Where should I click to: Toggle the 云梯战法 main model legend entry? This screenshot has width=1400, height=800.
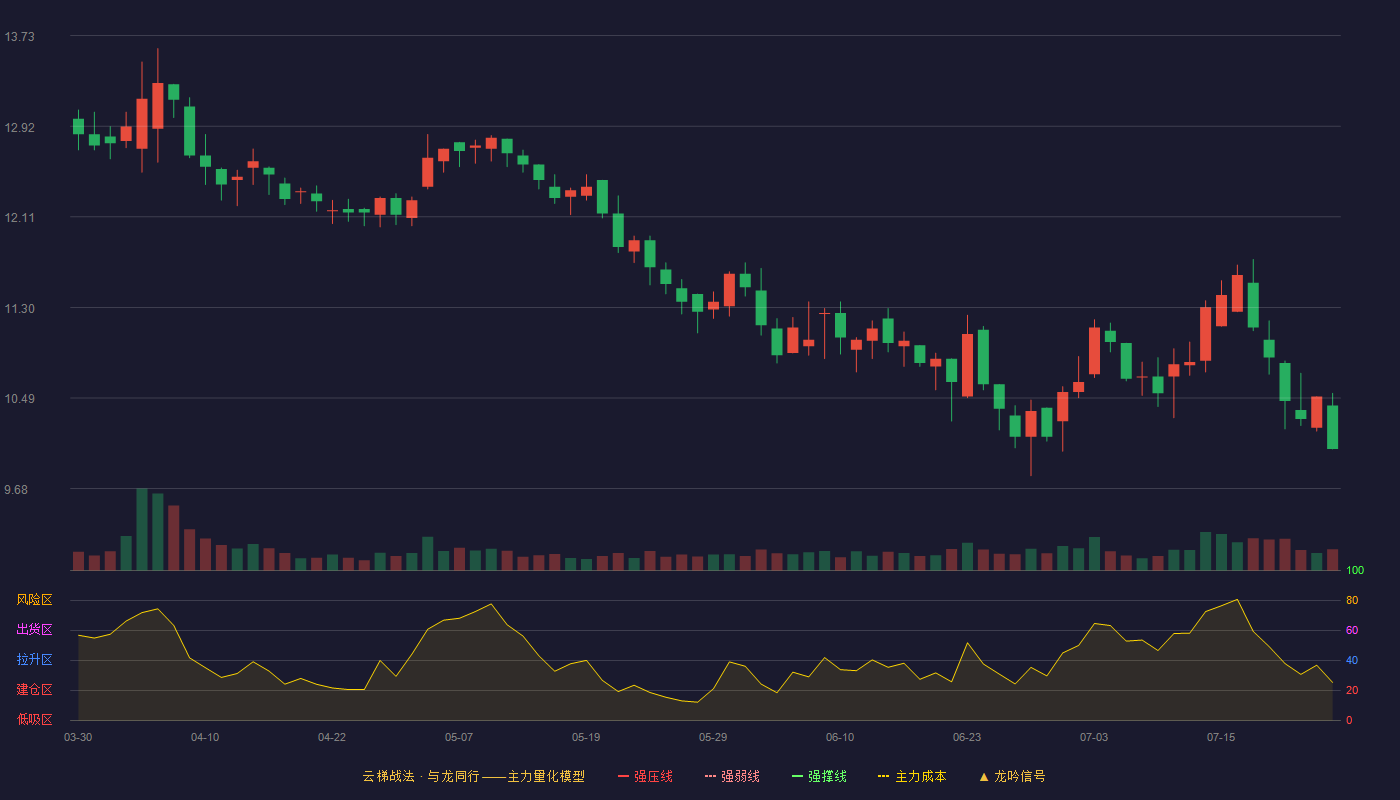[x=473, y=776]
